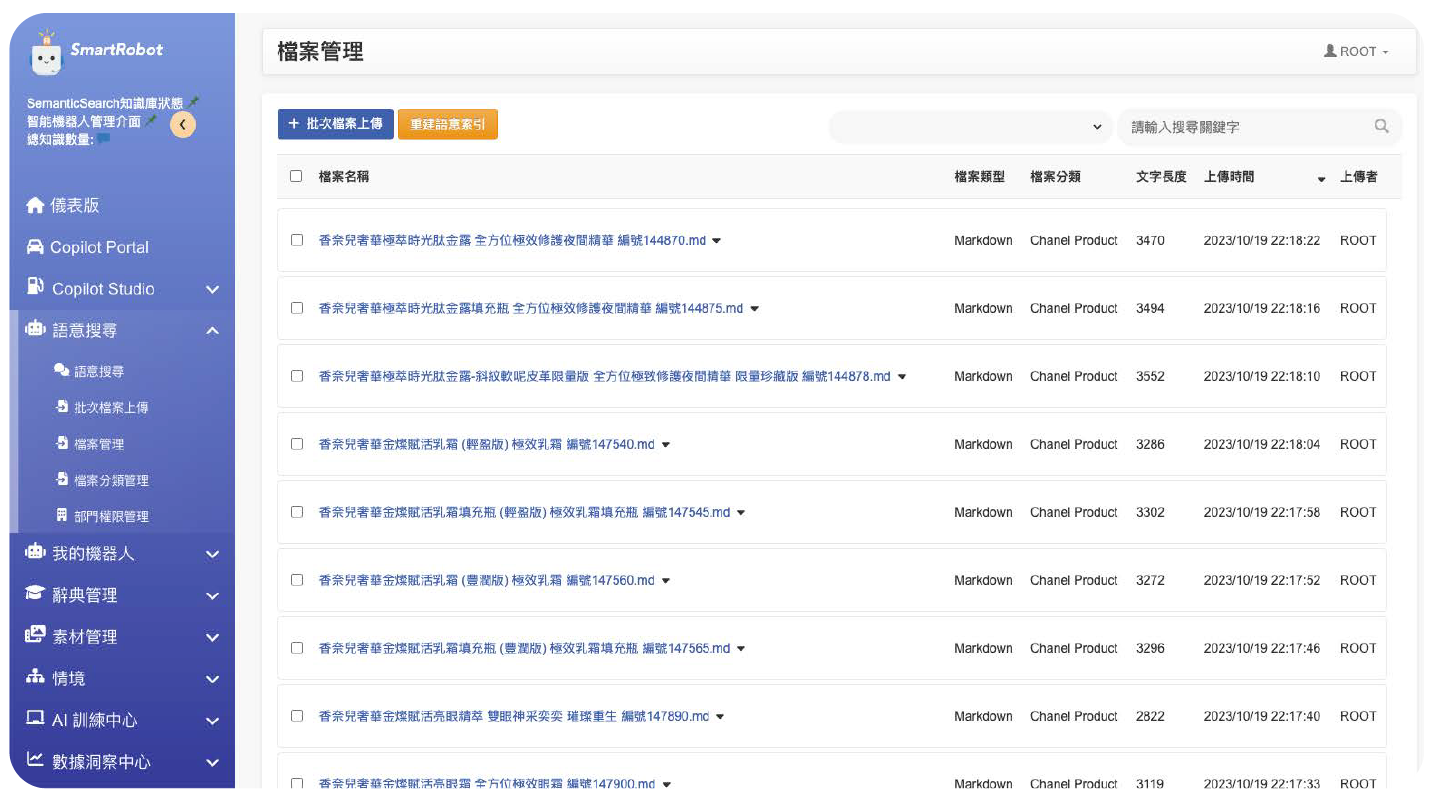This screenshot has height=802, width=1434.
Task: Select the 辭典管理 dictionary icon
Action: [x=33, y=595]
